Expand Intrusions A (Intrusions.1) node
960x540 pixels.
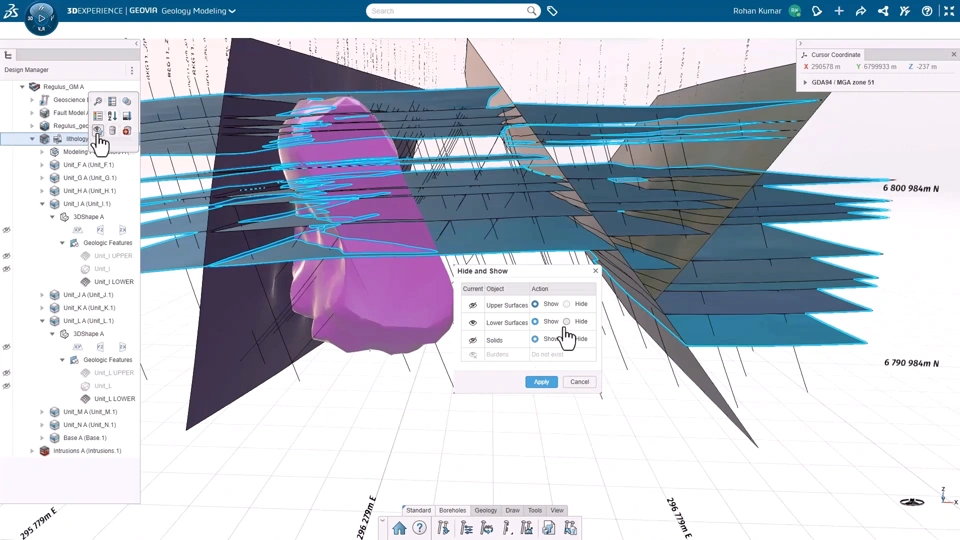point(32,451)
